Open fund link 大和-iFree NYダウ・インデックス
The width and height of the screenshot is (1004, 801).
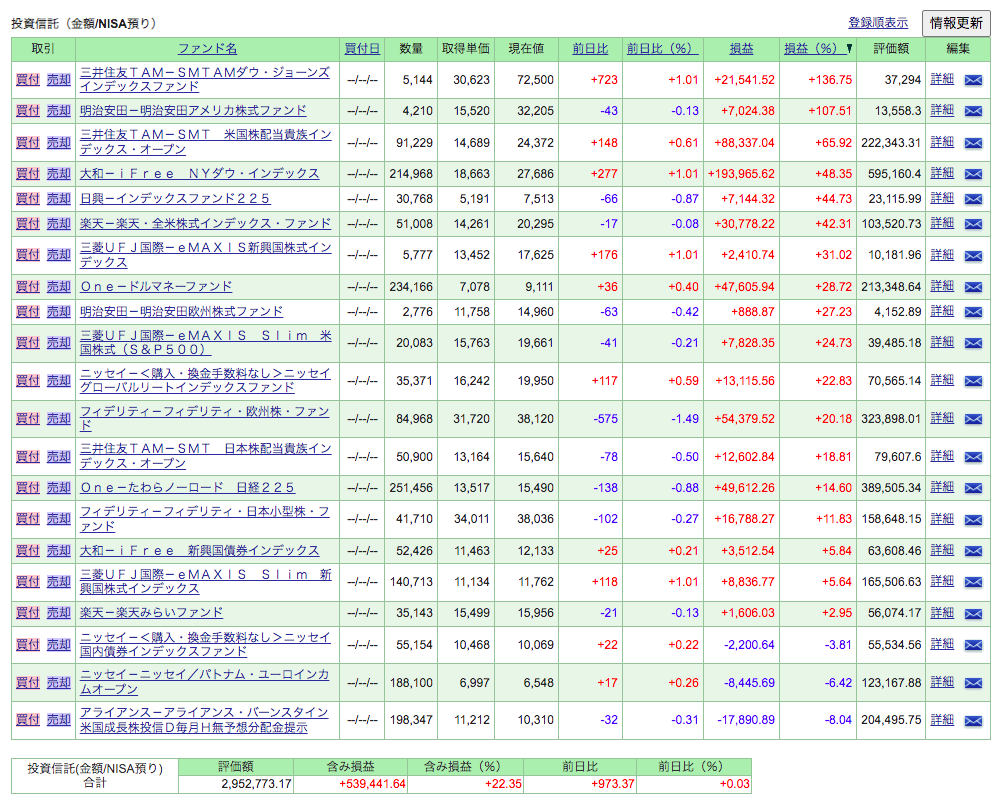pos(199,174)
